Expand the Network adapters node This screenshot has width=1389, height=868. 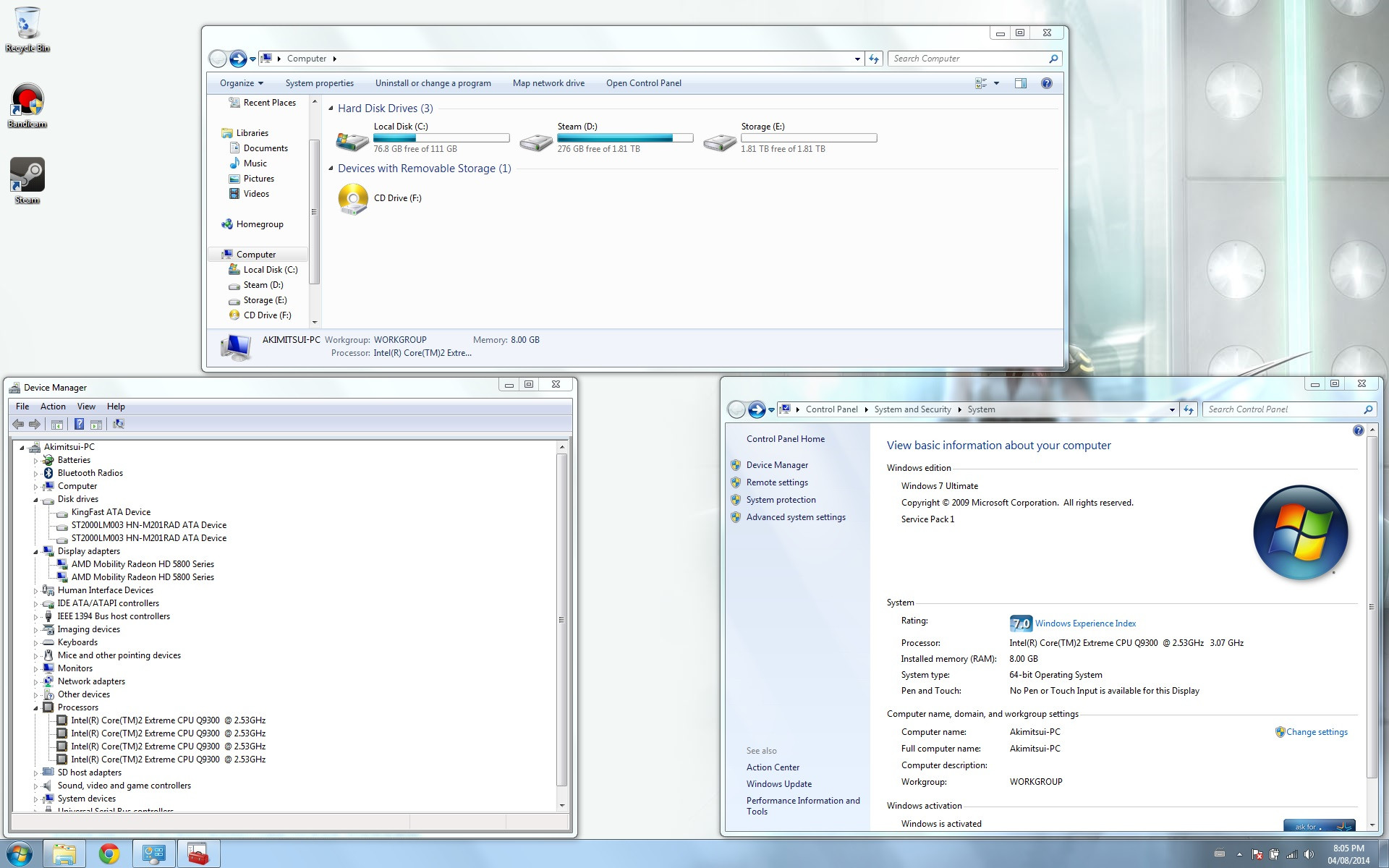(x=35, y=682)
